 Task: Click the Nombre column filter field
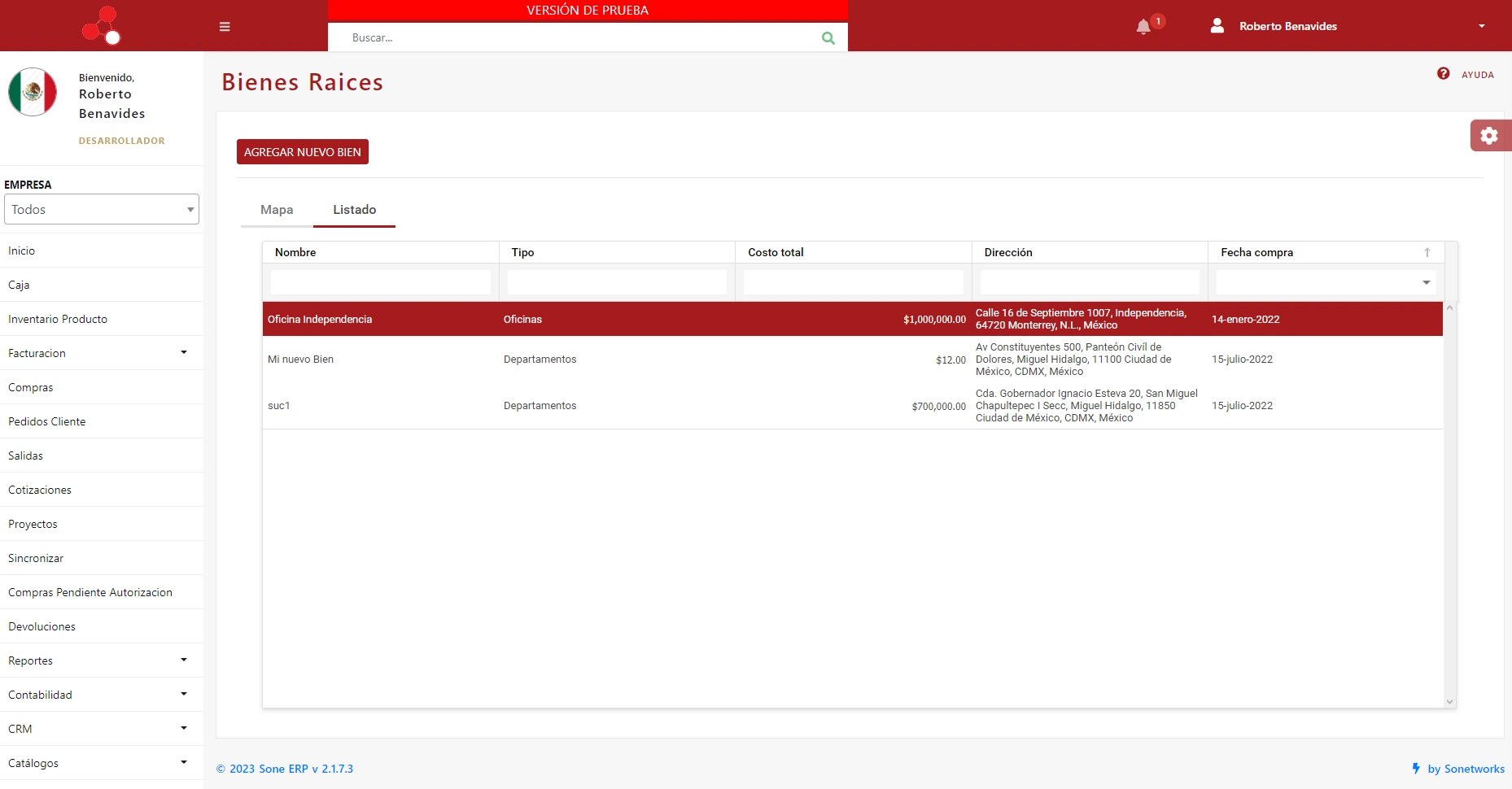pos(381,282)
